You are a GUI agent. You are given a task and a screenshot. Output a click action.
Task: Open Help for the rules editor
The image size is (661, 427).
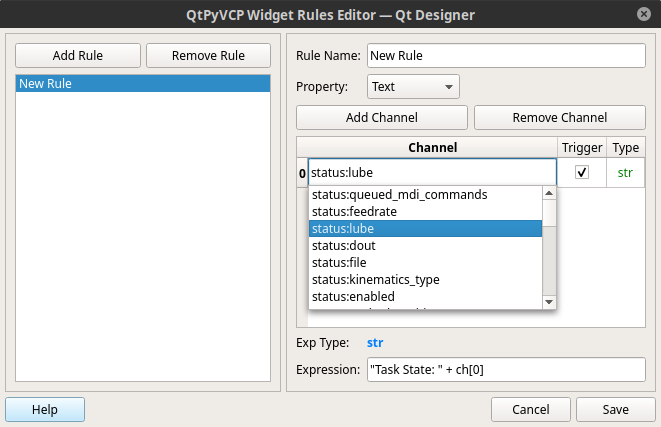pyautogui.click(x=45, y=409)
